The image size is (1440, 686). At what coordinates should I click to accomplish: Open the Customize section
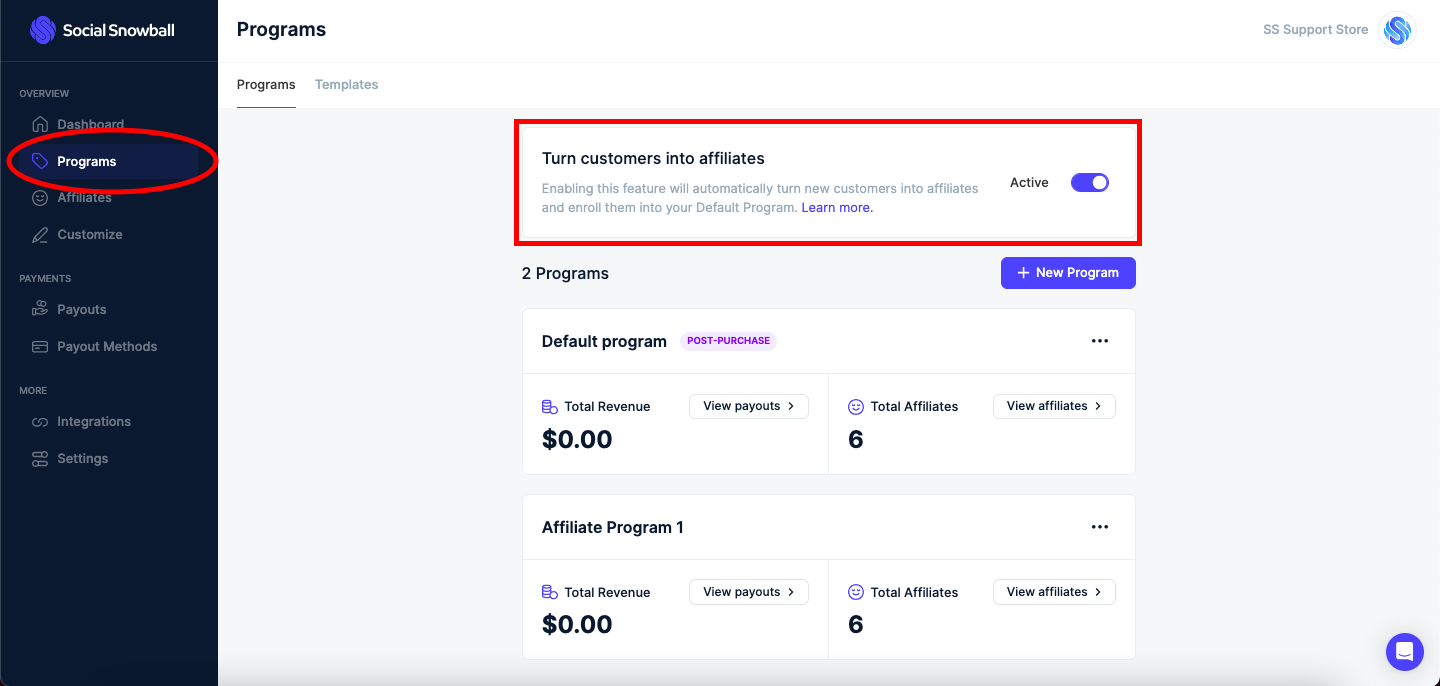point(88,234)
